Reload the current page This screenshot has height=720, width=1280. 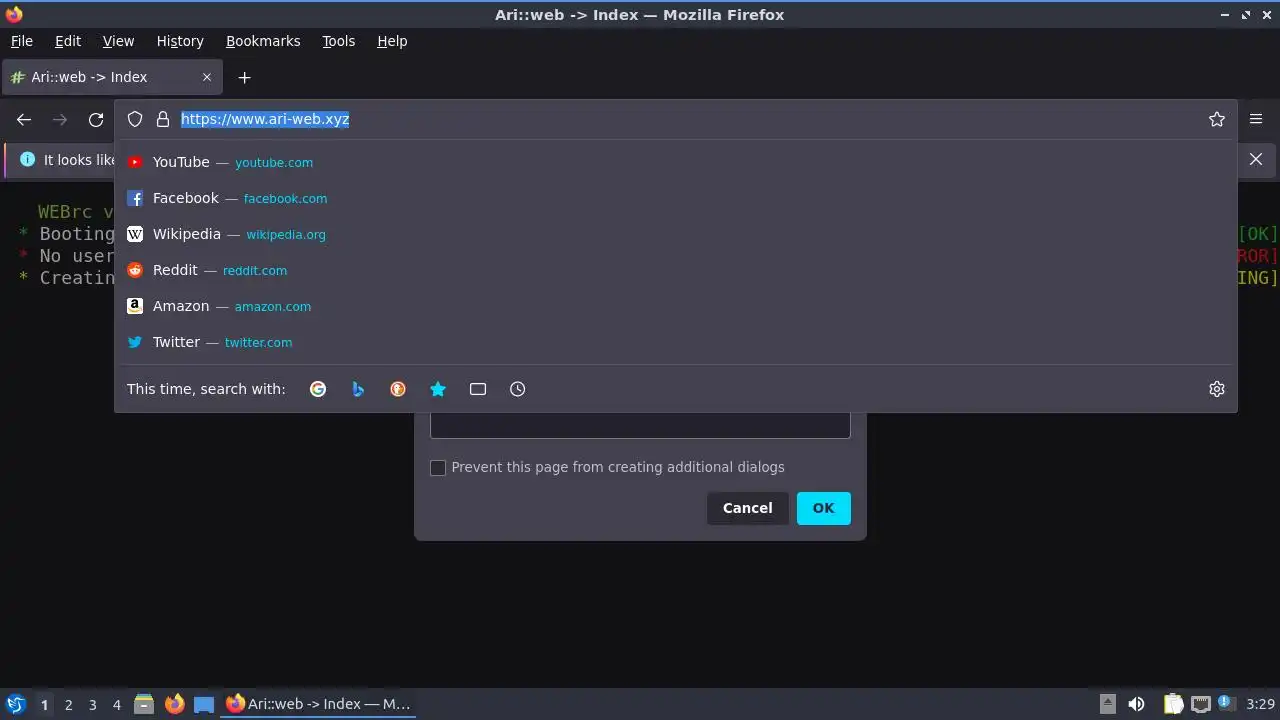point(96,120)
